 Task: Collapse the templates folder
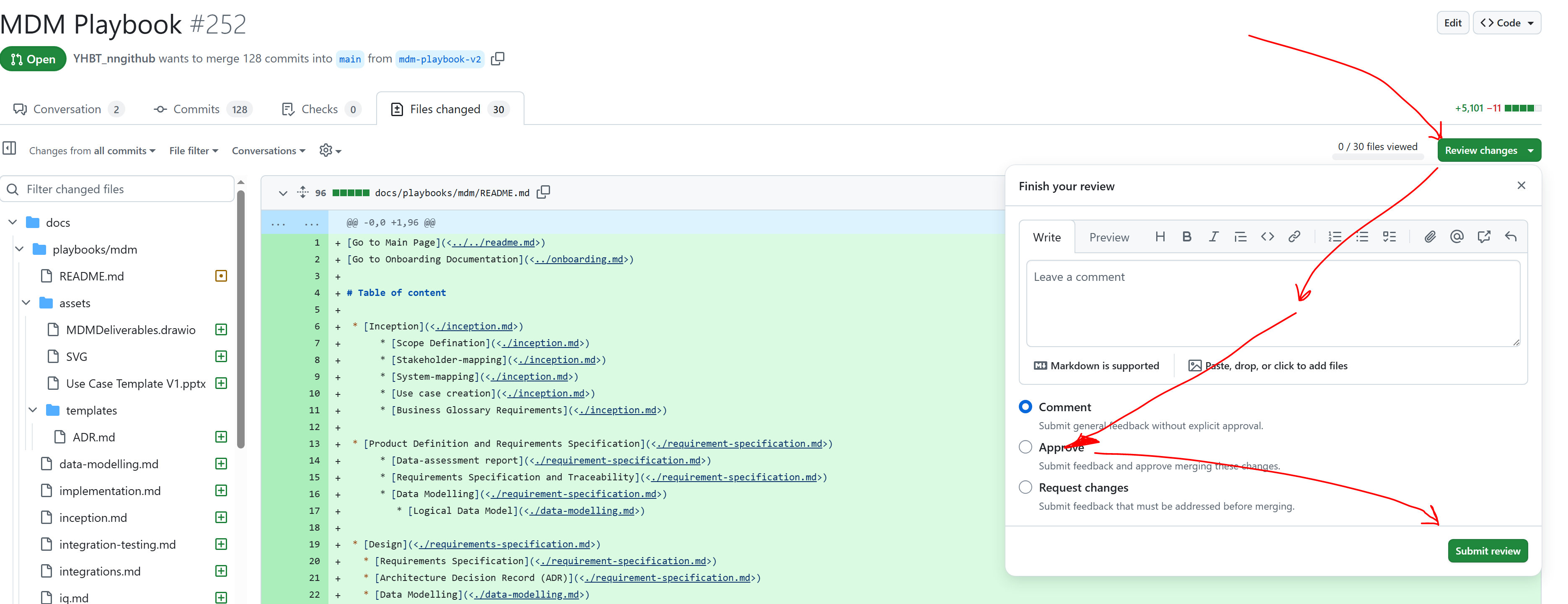coord(33,410)
